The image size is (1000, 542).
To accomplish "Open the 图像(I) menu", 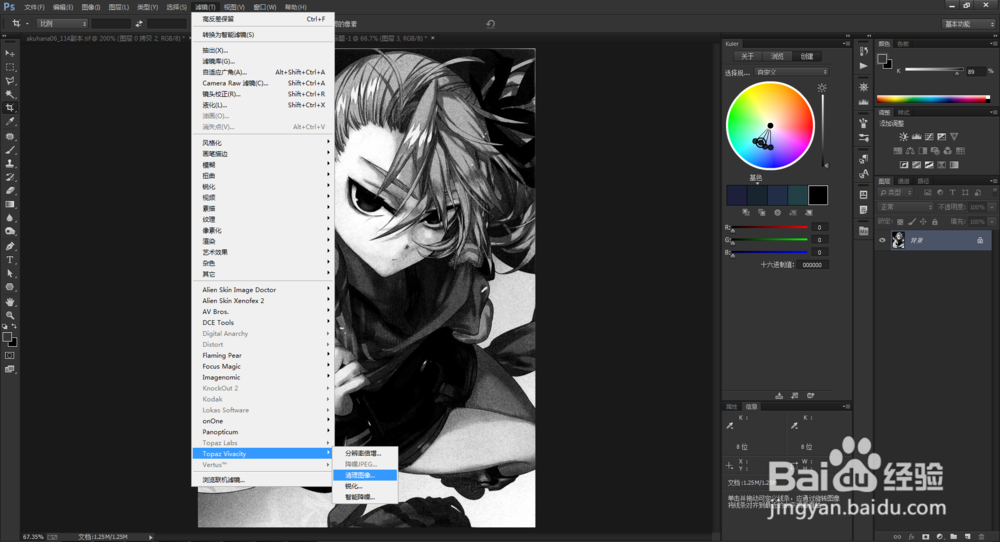I will pos(91,7).
